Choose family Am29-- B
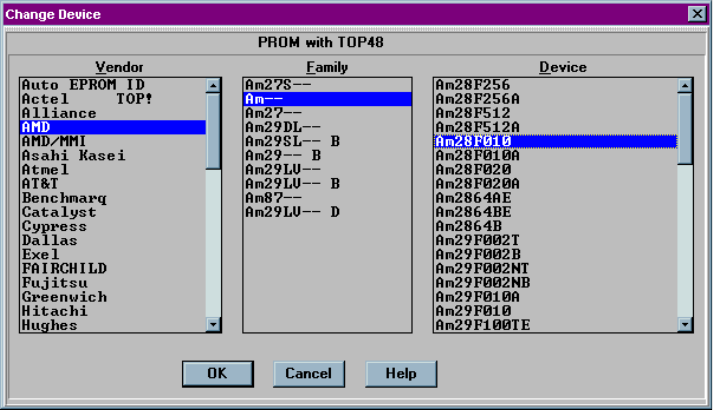The image size is (713, 410). pos(327,155)
